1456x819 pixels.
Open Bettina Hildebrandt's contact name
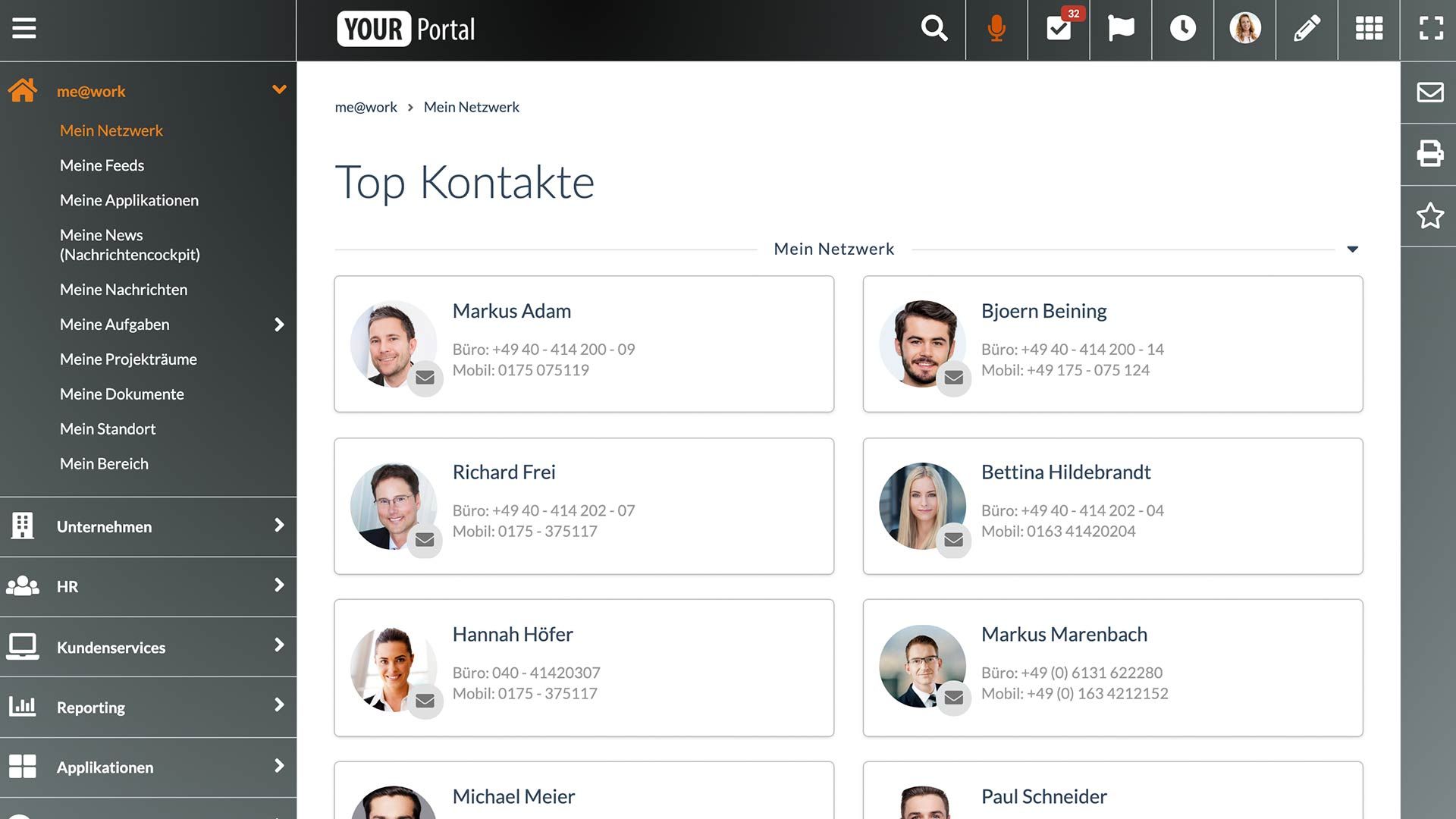pyautogui.click(x=1065, y=472)
